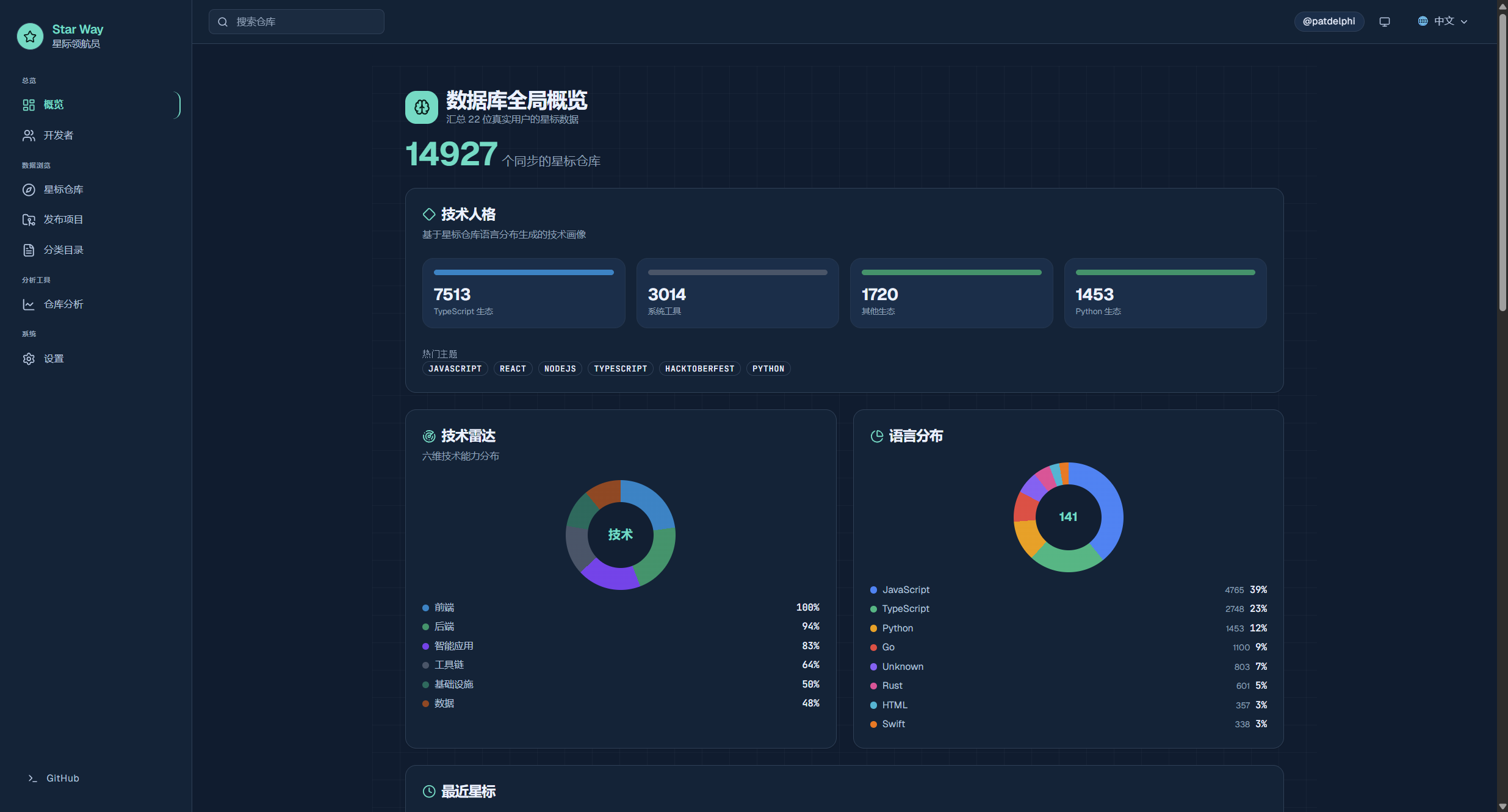Viewport: 1508px width, 812px height.
Task: Click the 前端 legend color dot
Action: click(x=425, y=608)
